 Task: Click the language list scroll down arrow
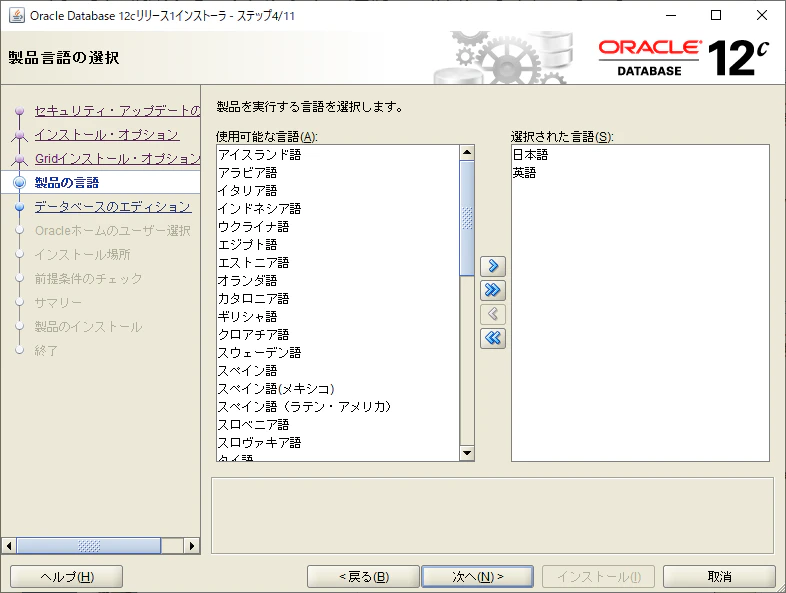[x=467, y=453]
